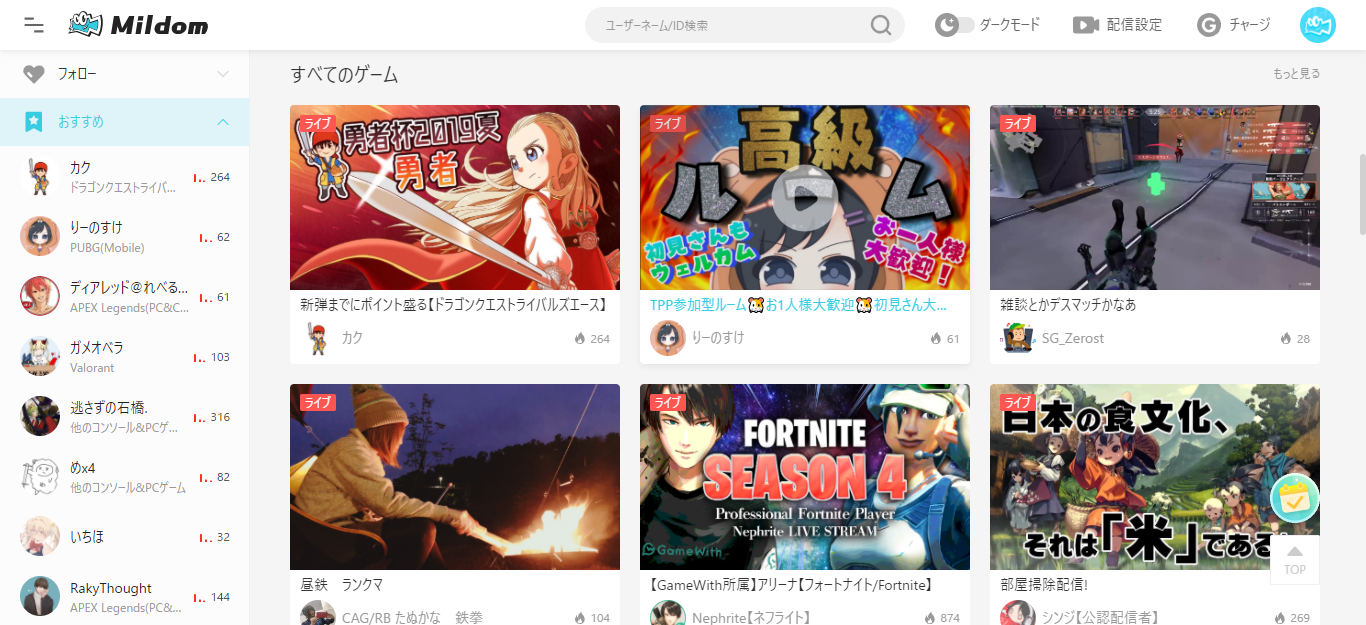Image resolution: width=1366 pixels, height=625 pixels.
Task: Open カク's avatar under stream card
Action: click(x=317, y=338)
